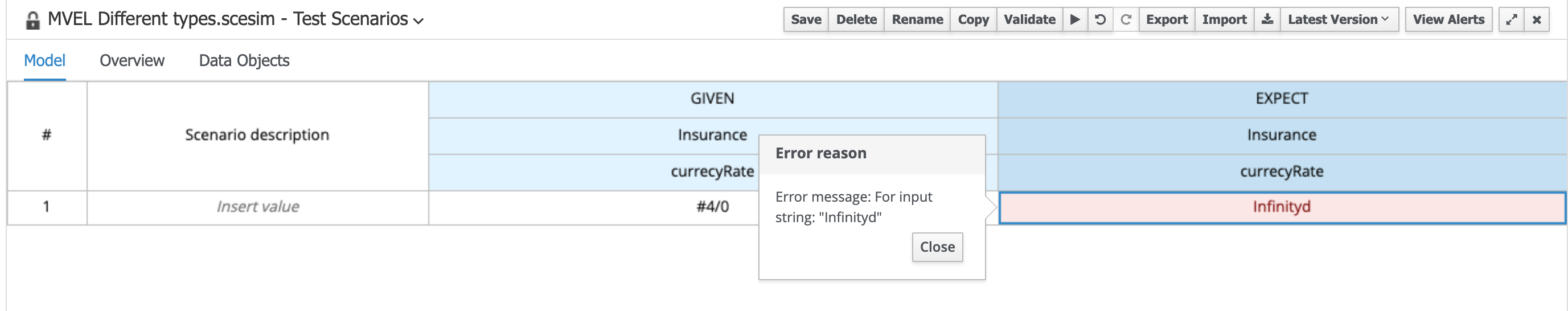1568x311 pixels.
Task: Open the Latest Version dropdown
Action: pyautogui.click(x=1338, y=19)
